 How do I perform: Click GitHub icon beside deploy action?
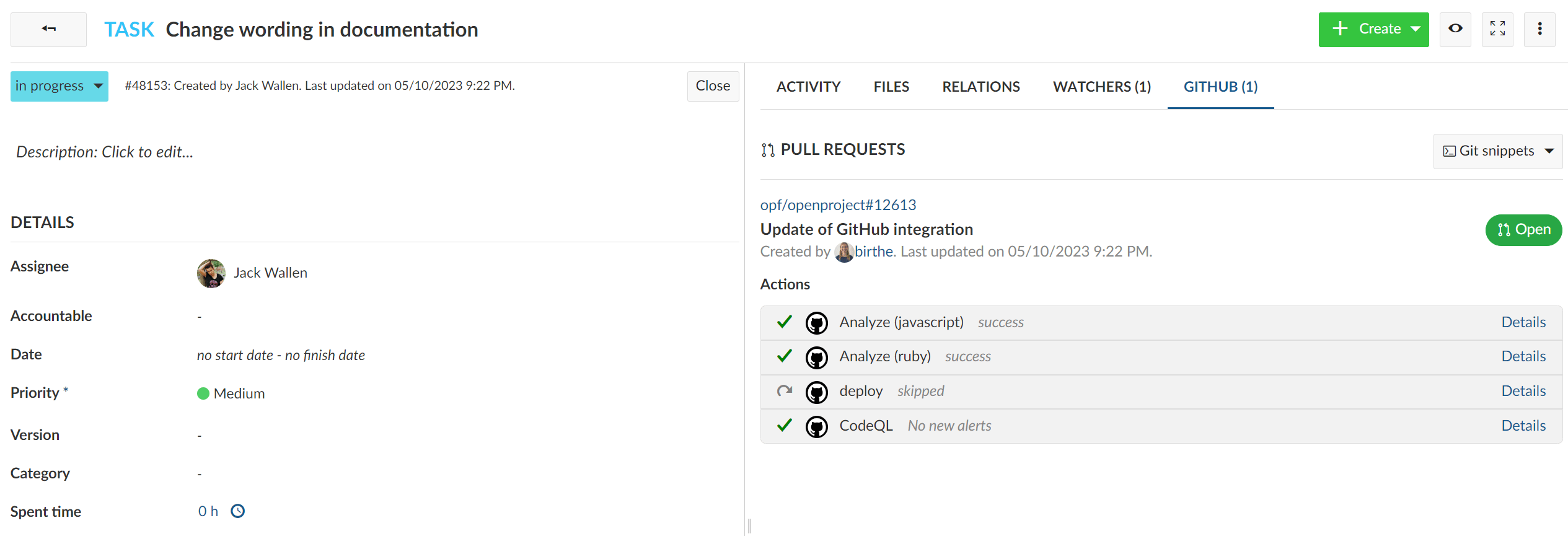816,392
